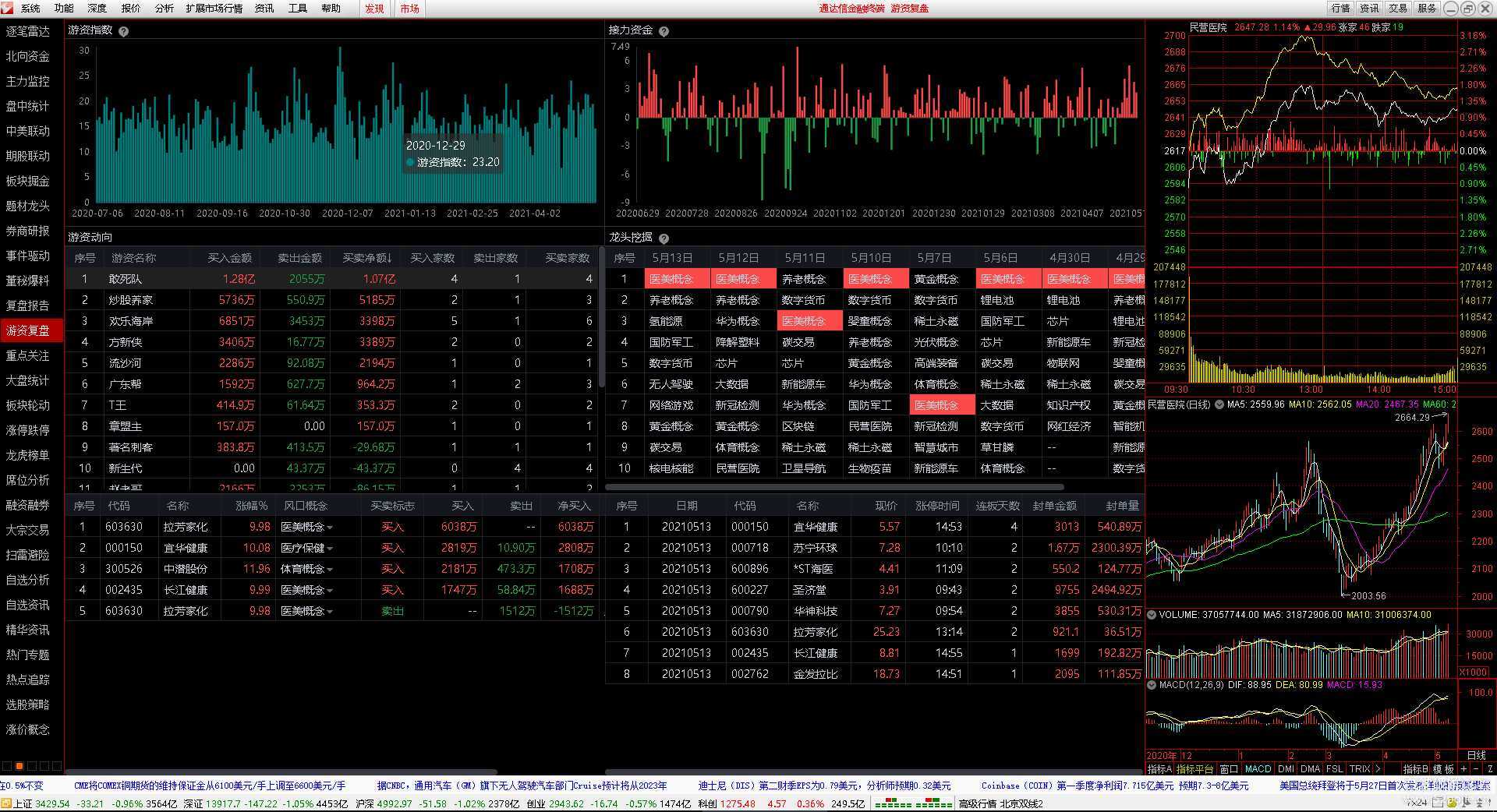1497x812 pixels.
Task: Sort table by 买卖净额 column header
Action: (x=366, y=258)
